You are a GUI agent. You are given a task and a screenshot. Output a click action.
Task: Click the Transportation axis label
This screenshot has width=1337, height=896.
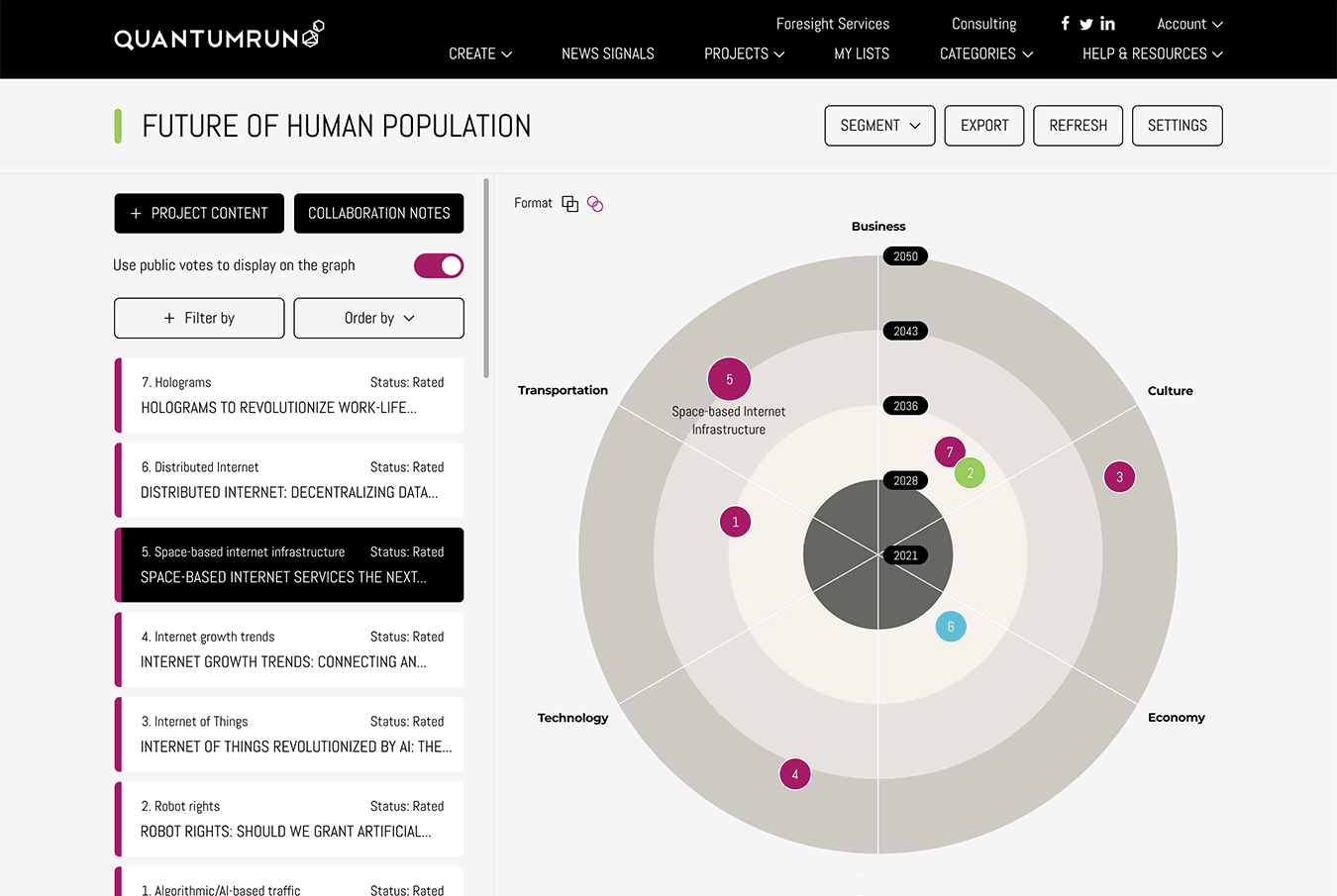(x=563, y=390)
